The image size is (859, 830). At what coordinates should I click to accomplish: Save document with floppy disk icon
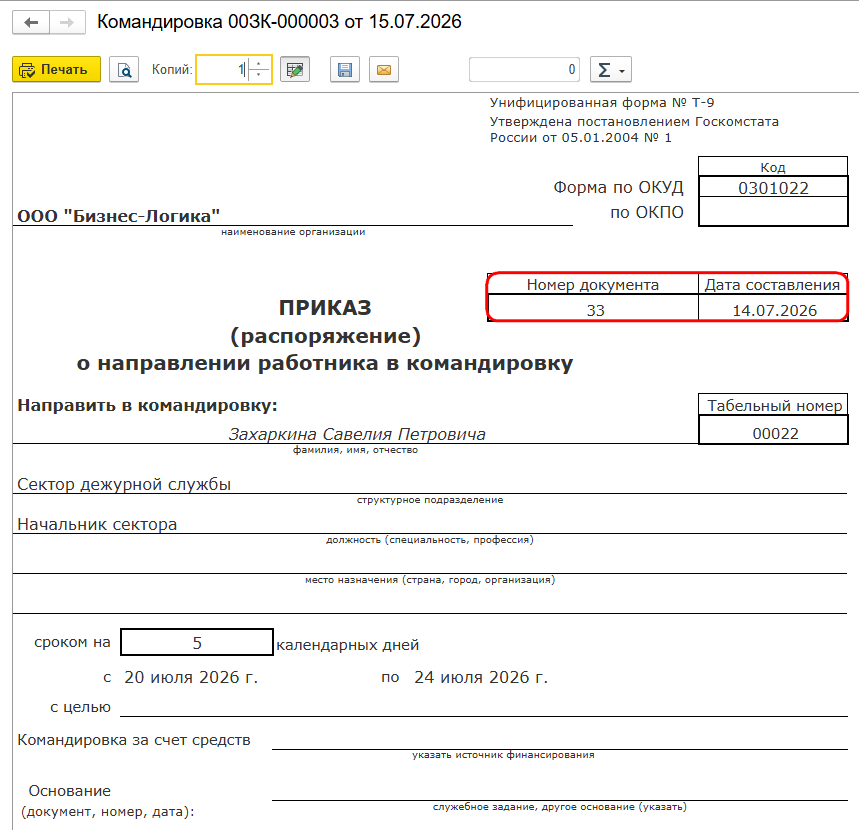(345, 70)
